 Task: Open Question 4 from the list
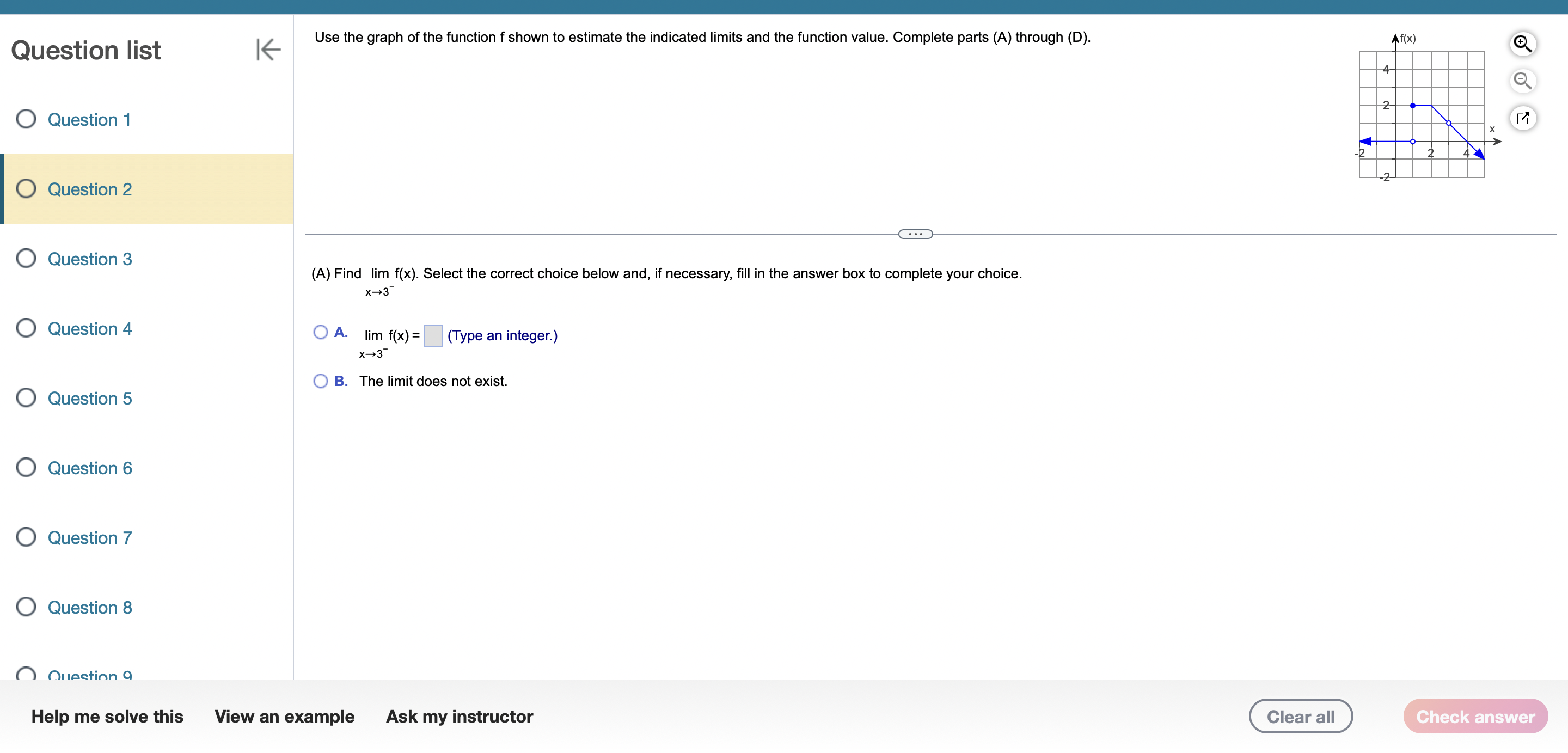[89, 329]
